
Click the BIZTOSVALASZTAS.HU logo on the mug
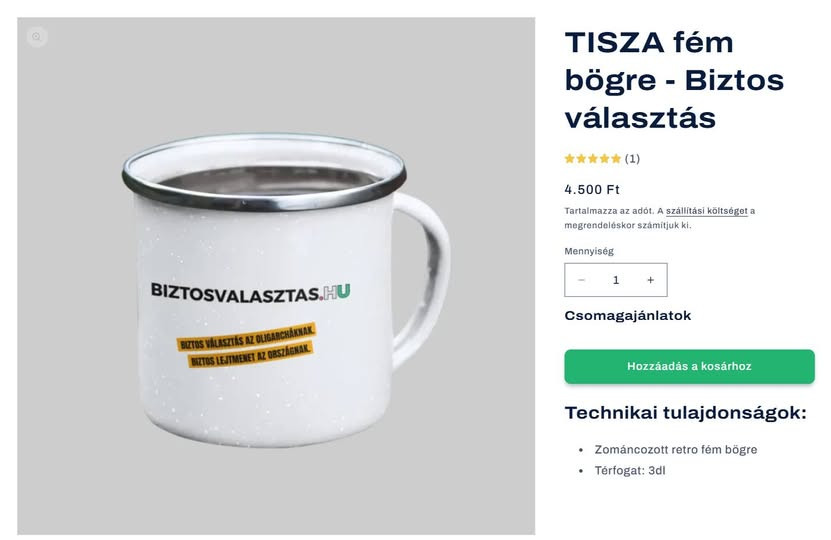click(x=251, y=293)
